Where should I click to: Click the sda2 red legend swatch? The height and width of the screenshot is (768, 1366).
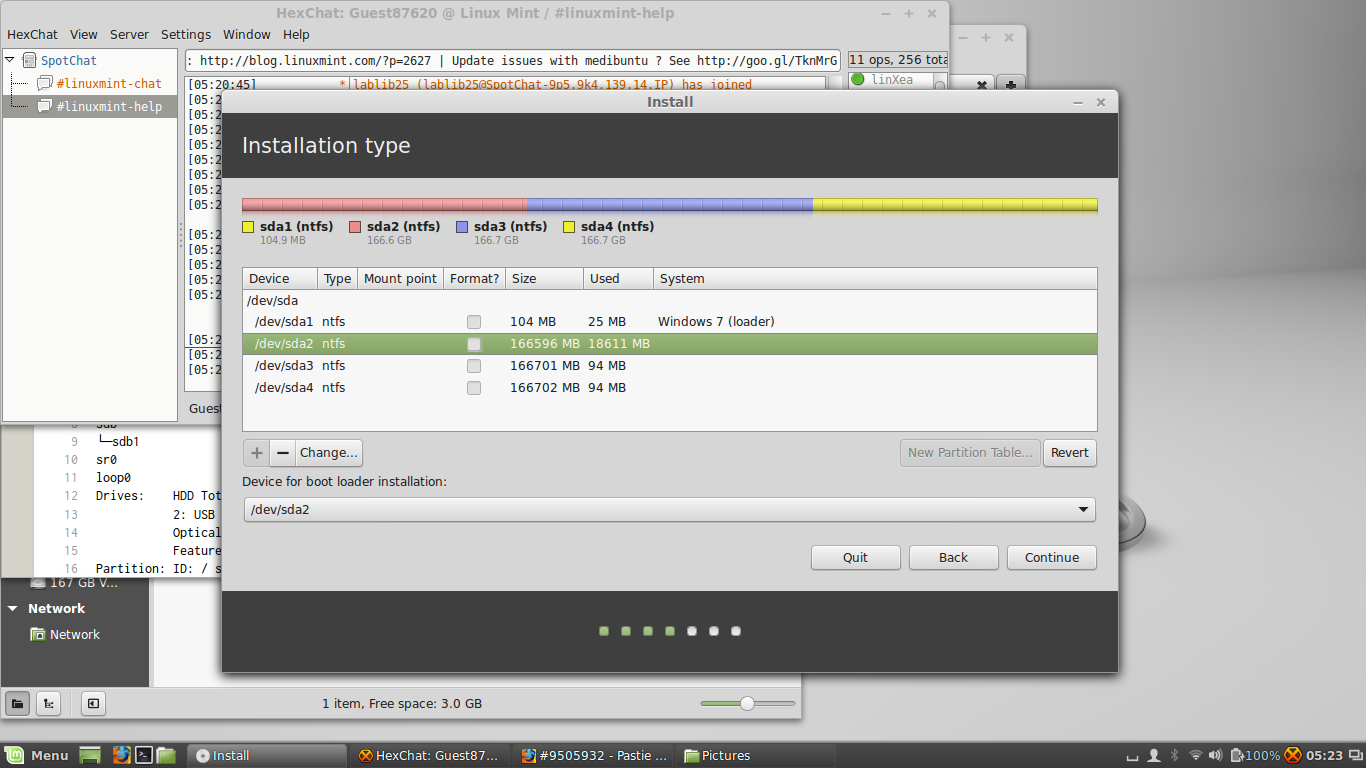355,227
